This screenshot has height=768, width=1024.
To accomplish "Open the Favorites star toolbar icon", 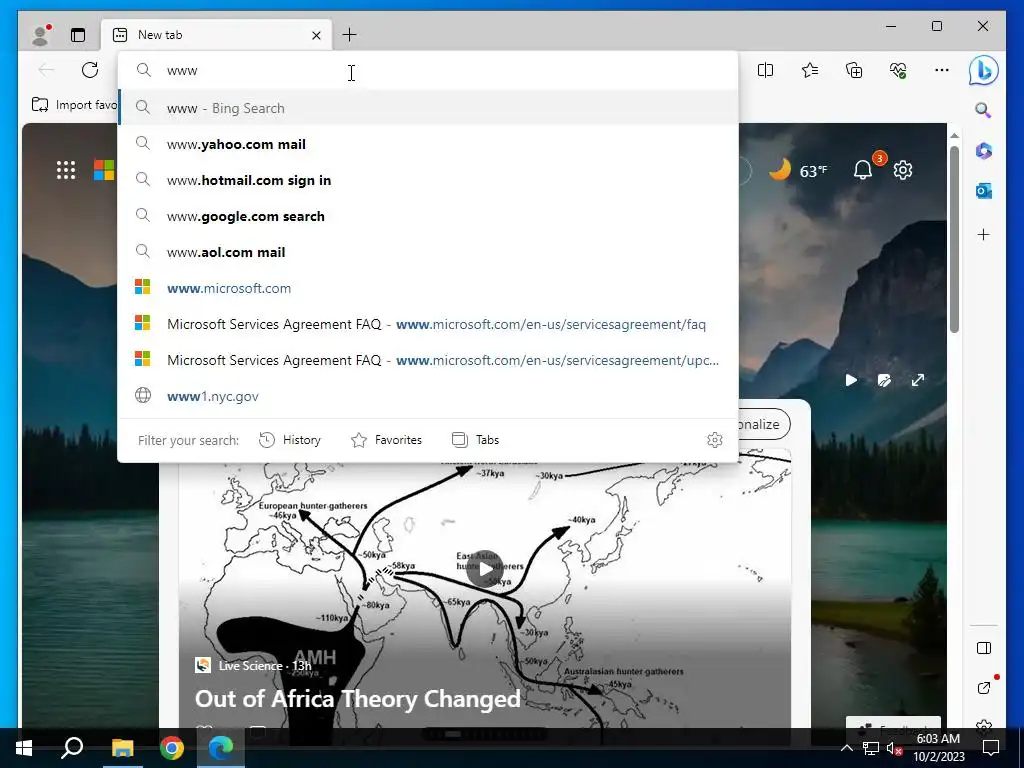I will click(x=810, y=70).
